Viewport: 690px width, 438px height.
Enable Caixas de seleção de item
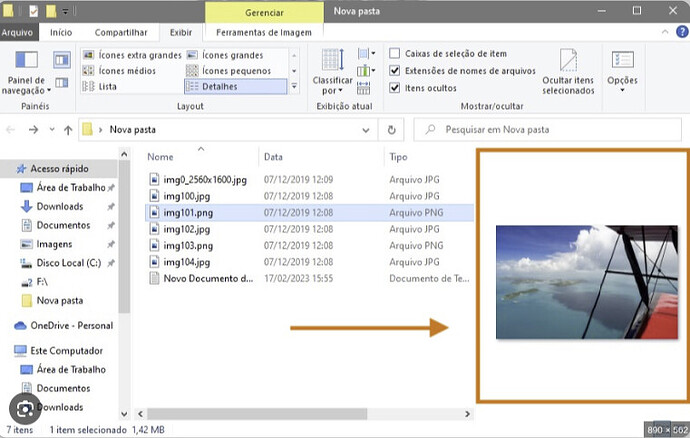[x=395, y=53]
